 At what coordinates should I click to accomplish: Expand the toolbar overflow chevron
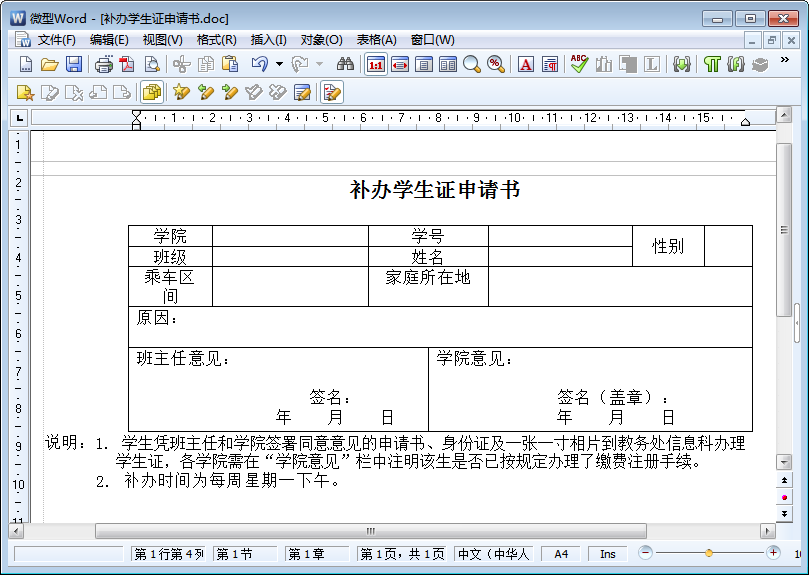pyautogui.click(x=785, y=60)
